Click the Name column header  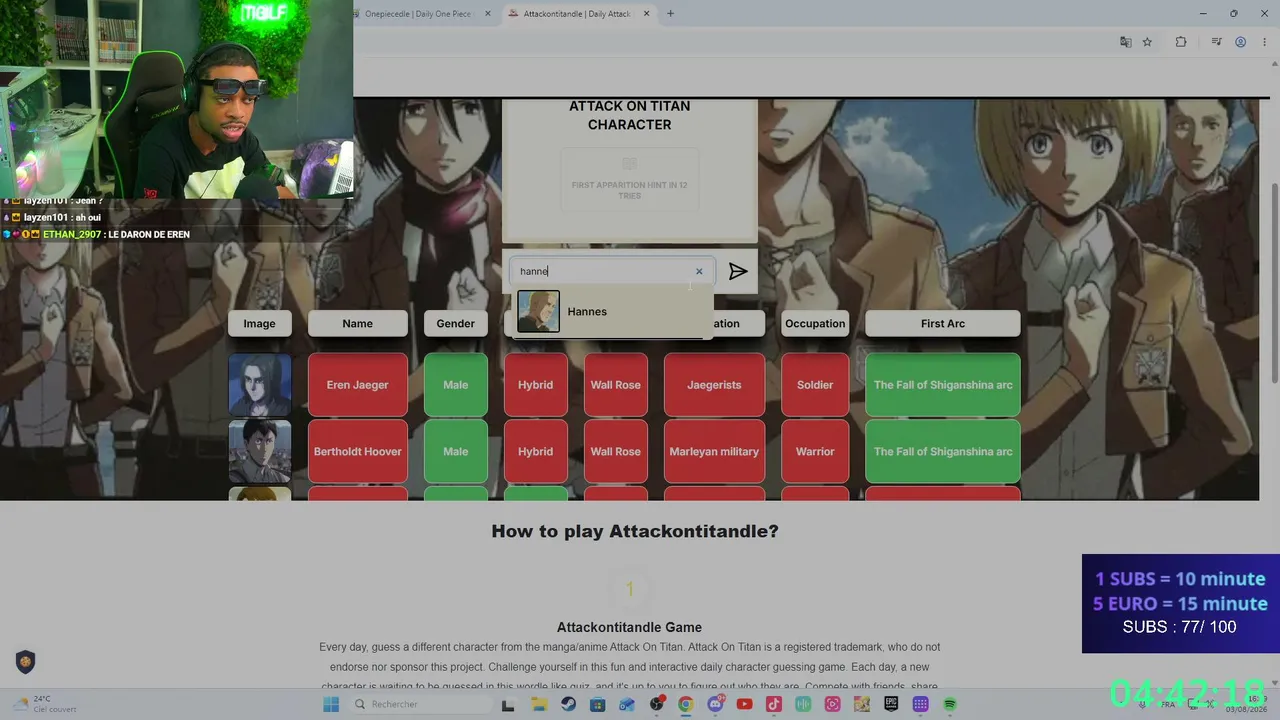pyautogui.click(x=357, y=323)
